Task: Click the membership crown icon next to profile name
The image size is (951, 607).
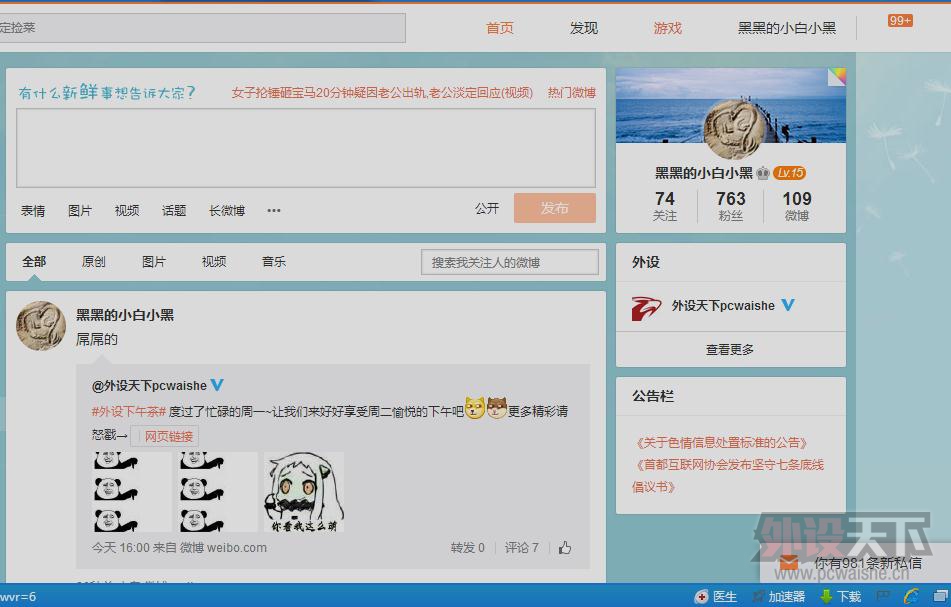Action: (762, 173)
